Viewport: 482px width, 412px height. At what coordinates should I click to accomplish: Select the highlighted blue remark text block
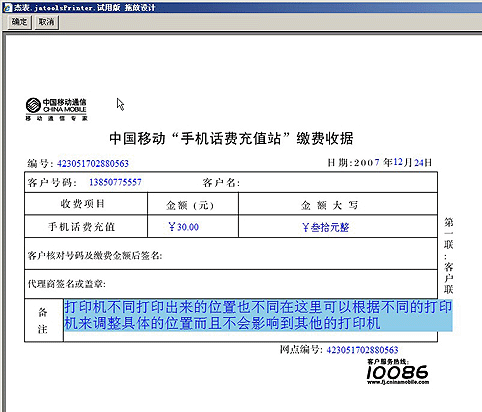tap(258, 315)
